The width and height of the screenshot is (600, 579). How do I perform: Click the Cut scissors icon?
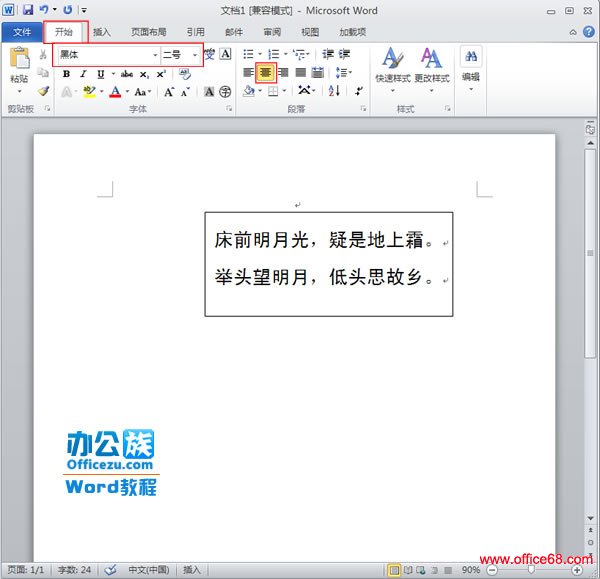point(43,54)
